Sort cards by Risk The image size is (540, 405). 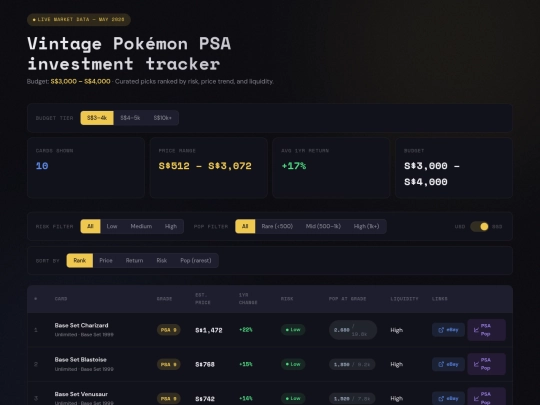pyautogui.click(x=162, y=260)
